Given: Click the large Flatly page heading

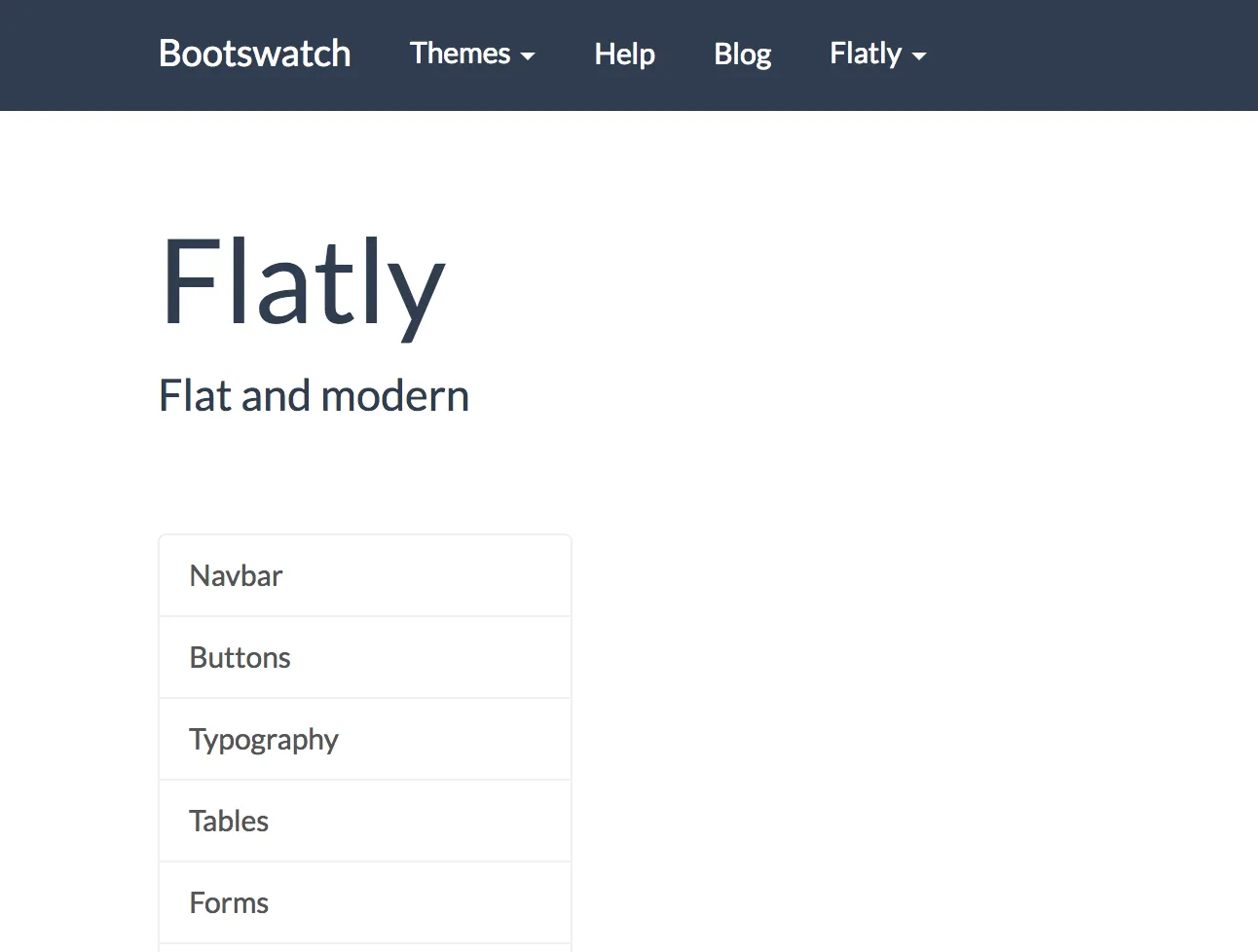Looking at the screenshot, I should pos(302,284).
